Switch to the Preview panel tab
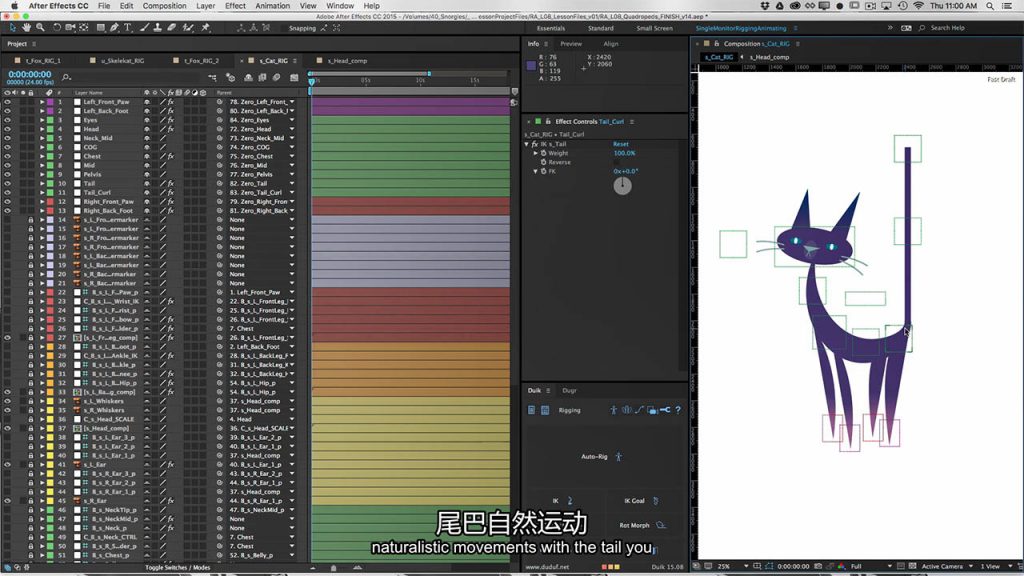The width and height of the screenshot is (1024, 576). 571,44
